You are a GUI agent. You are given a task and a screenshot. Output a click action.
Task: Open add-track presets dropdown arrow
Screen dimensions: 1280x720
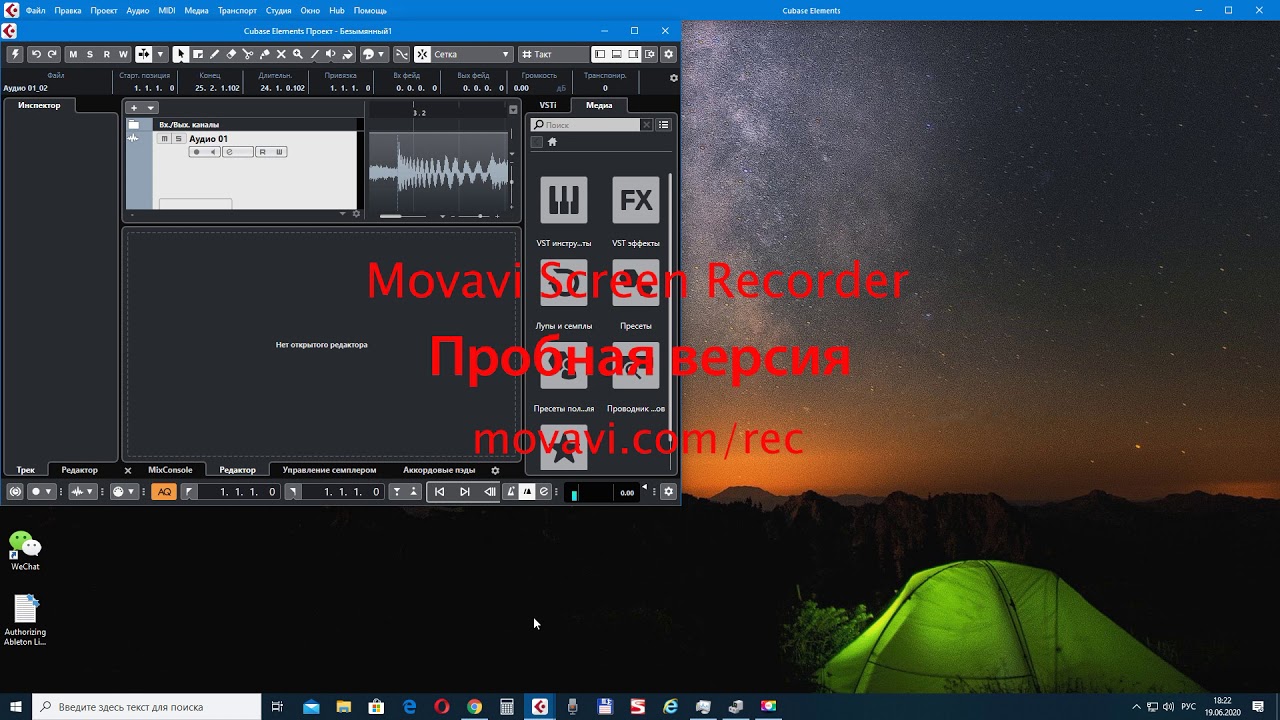coord(151,108)
